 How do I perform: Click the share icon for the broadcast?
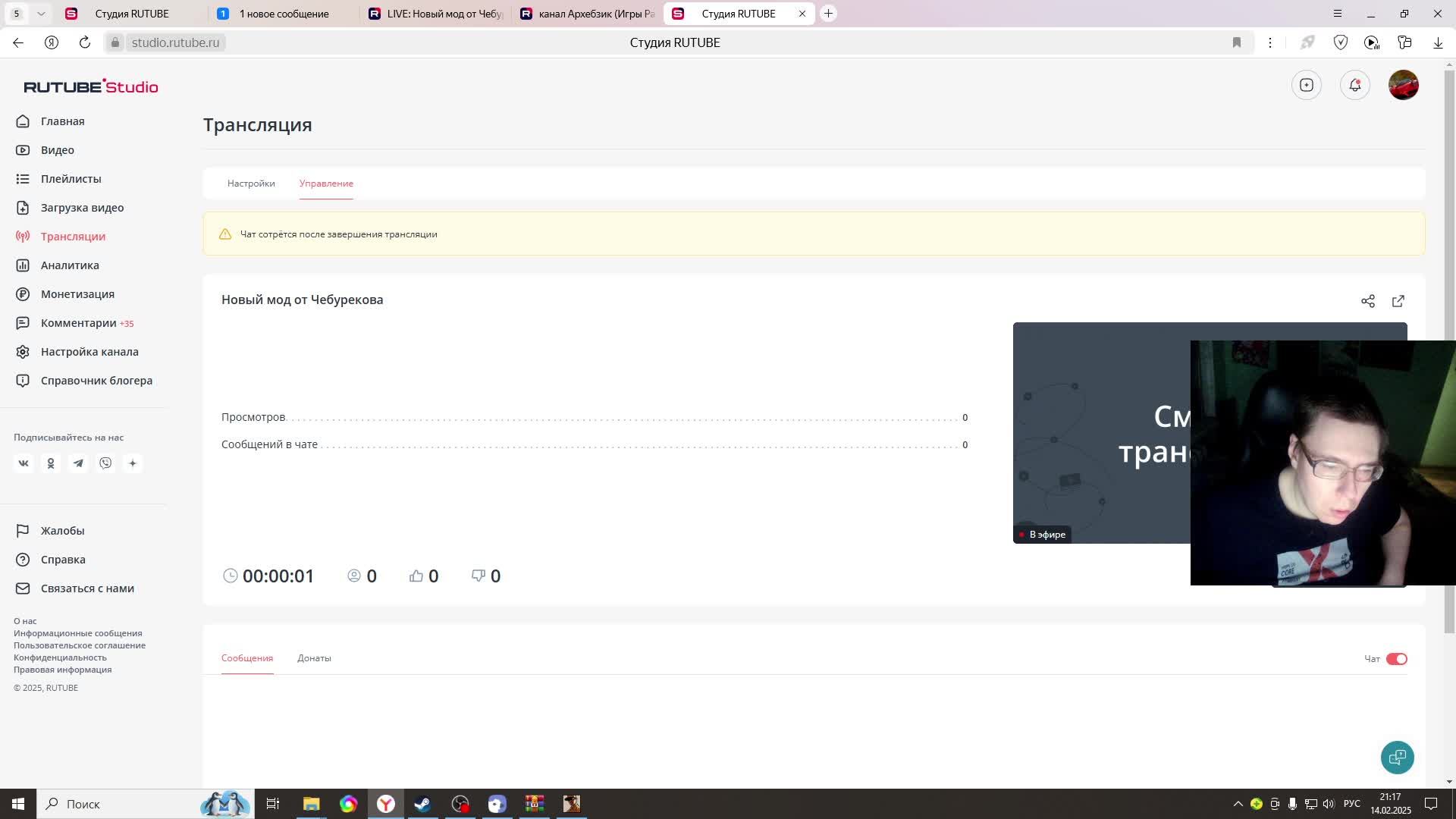pyautogui.click(x=1367, y=301)
